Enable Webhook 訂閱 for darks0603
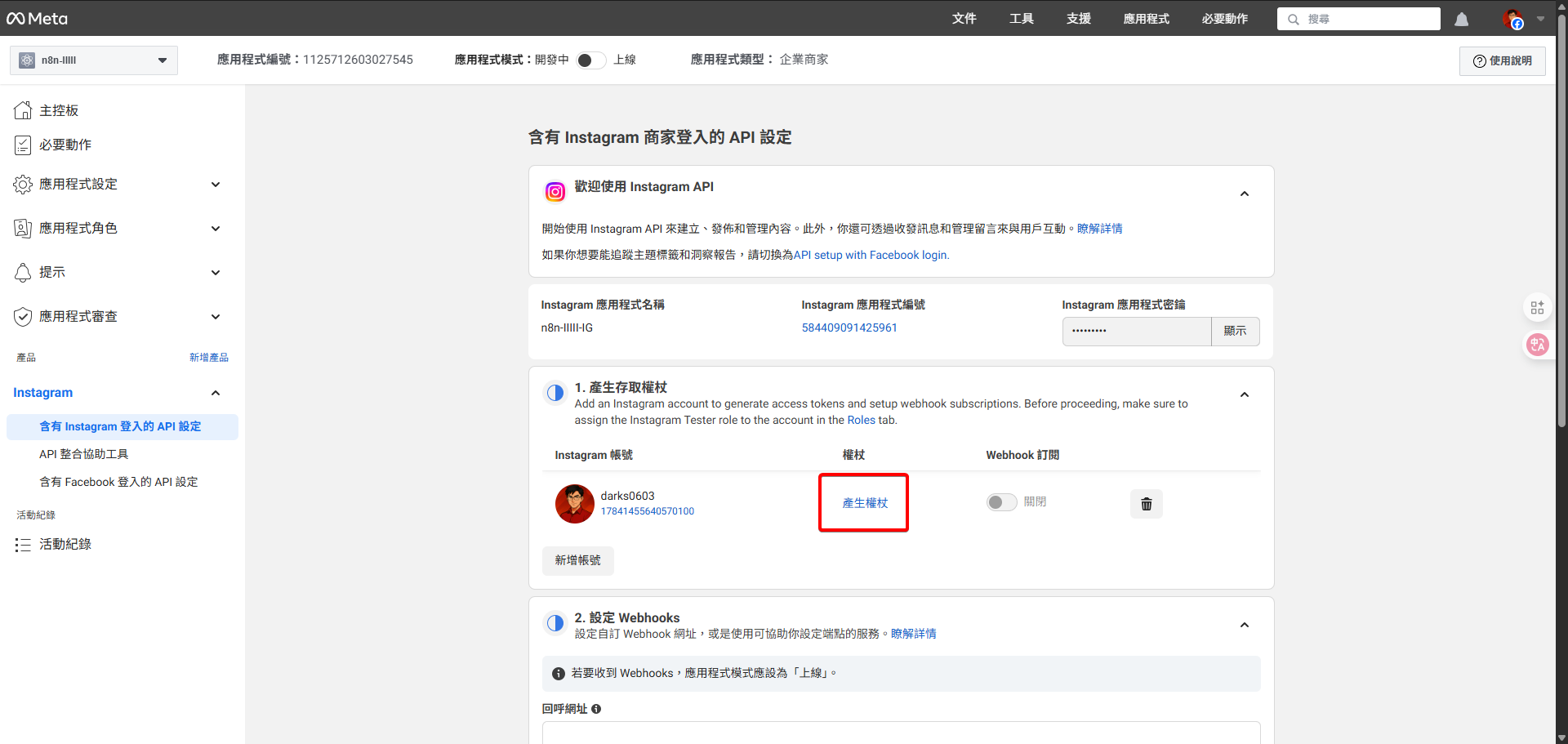 pyautogui.click(x=1001, y=501)
